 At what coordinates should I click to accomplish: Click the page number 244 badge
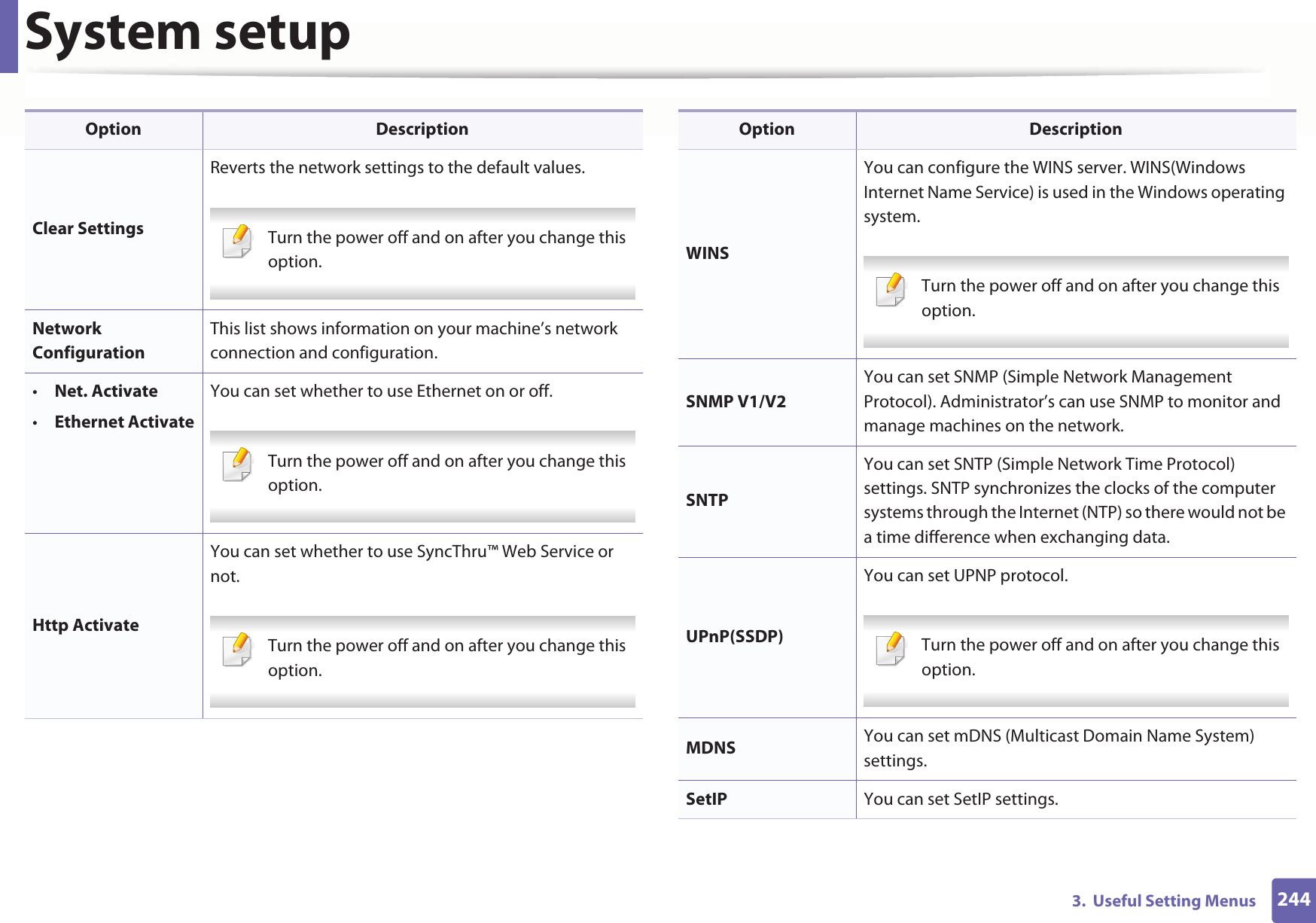coord(1293,900)
